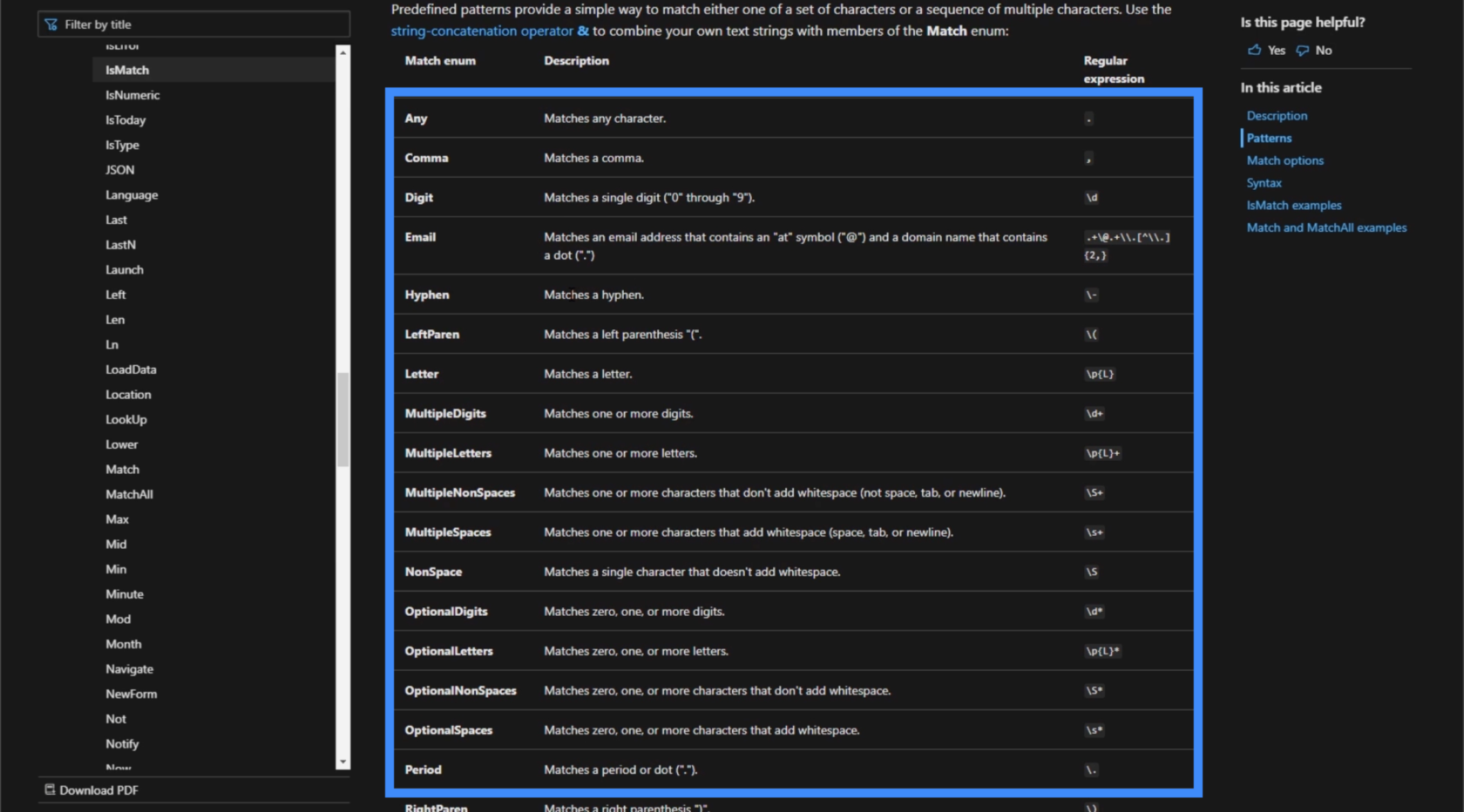
Task: Focus the Filter by title input field
Action: (194, 24)
